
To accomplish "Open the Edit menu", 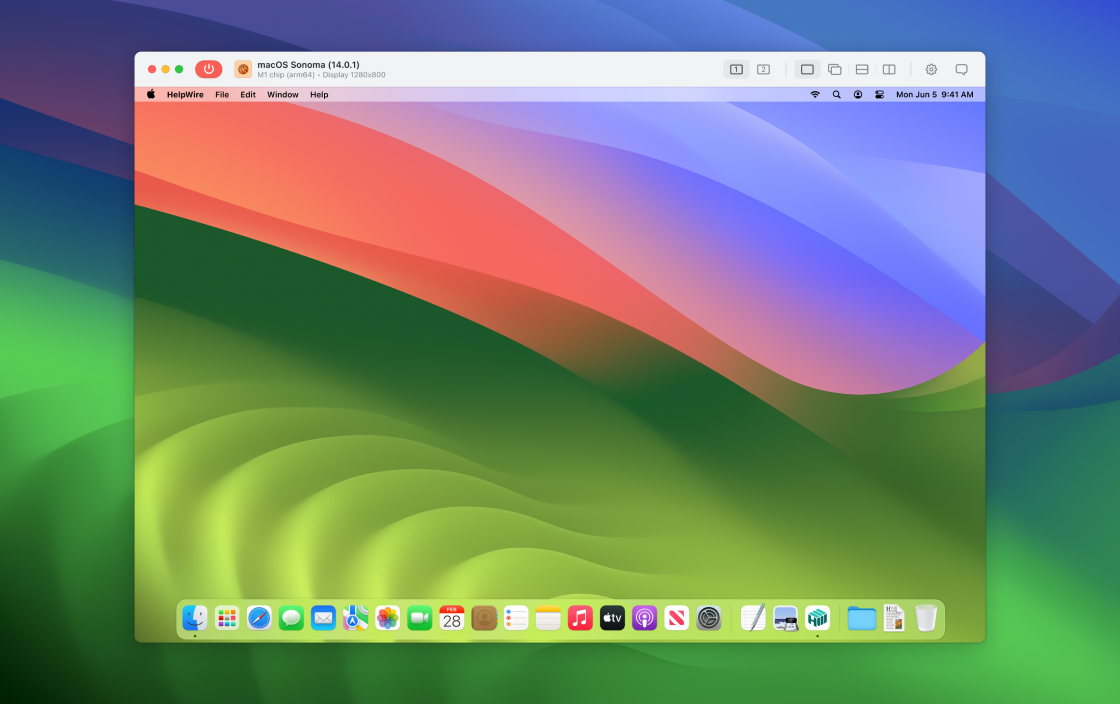I will [x=248, y=94].
